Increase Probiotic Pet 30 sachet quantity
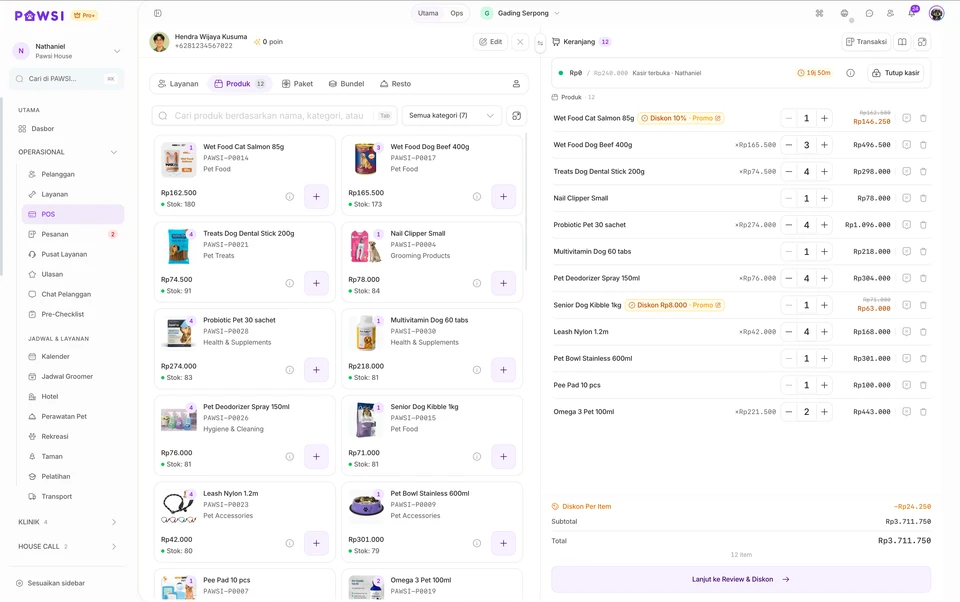This screenshot has height=602, width=960. pos(825,225)
